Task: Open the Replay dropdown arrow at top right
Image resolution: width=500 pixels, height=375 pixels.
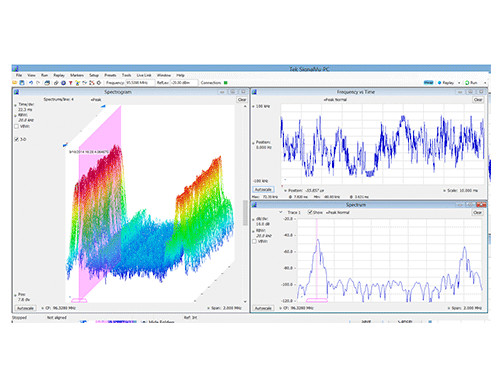Action: click(459, 83)
